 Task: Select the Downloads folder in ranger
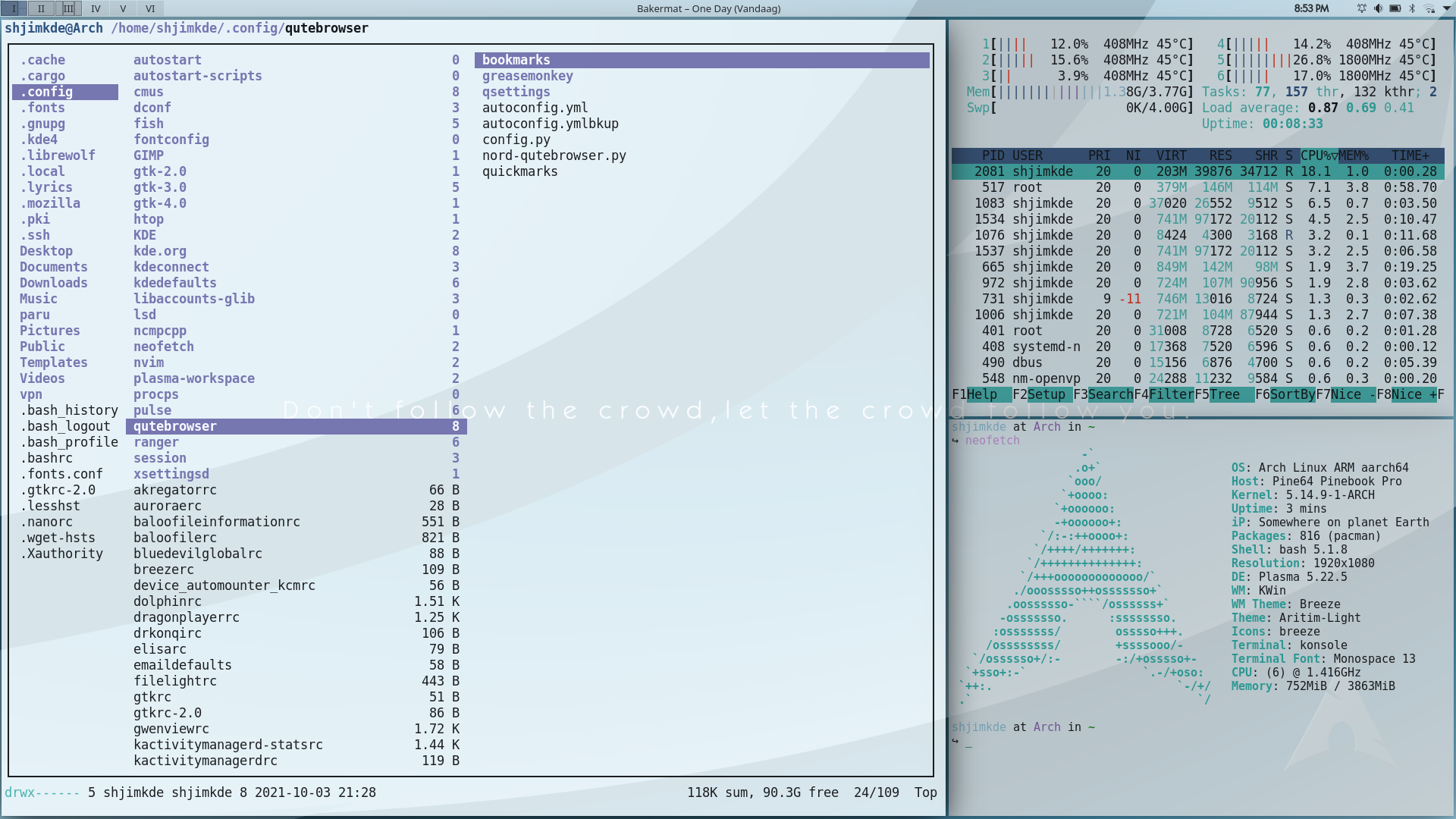(65, 283)
